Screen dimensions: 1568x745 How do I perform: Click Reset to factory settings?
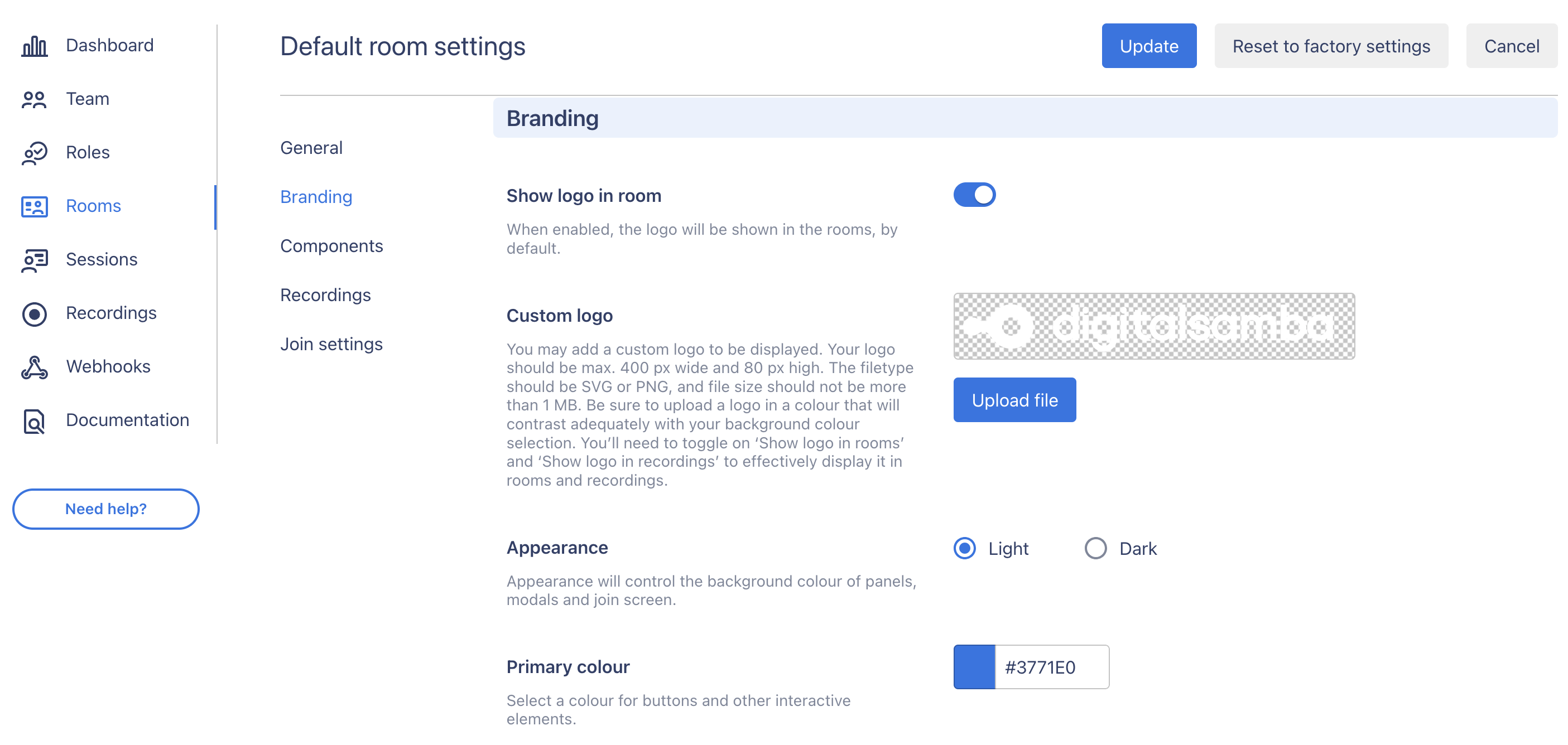point(1331,46)
